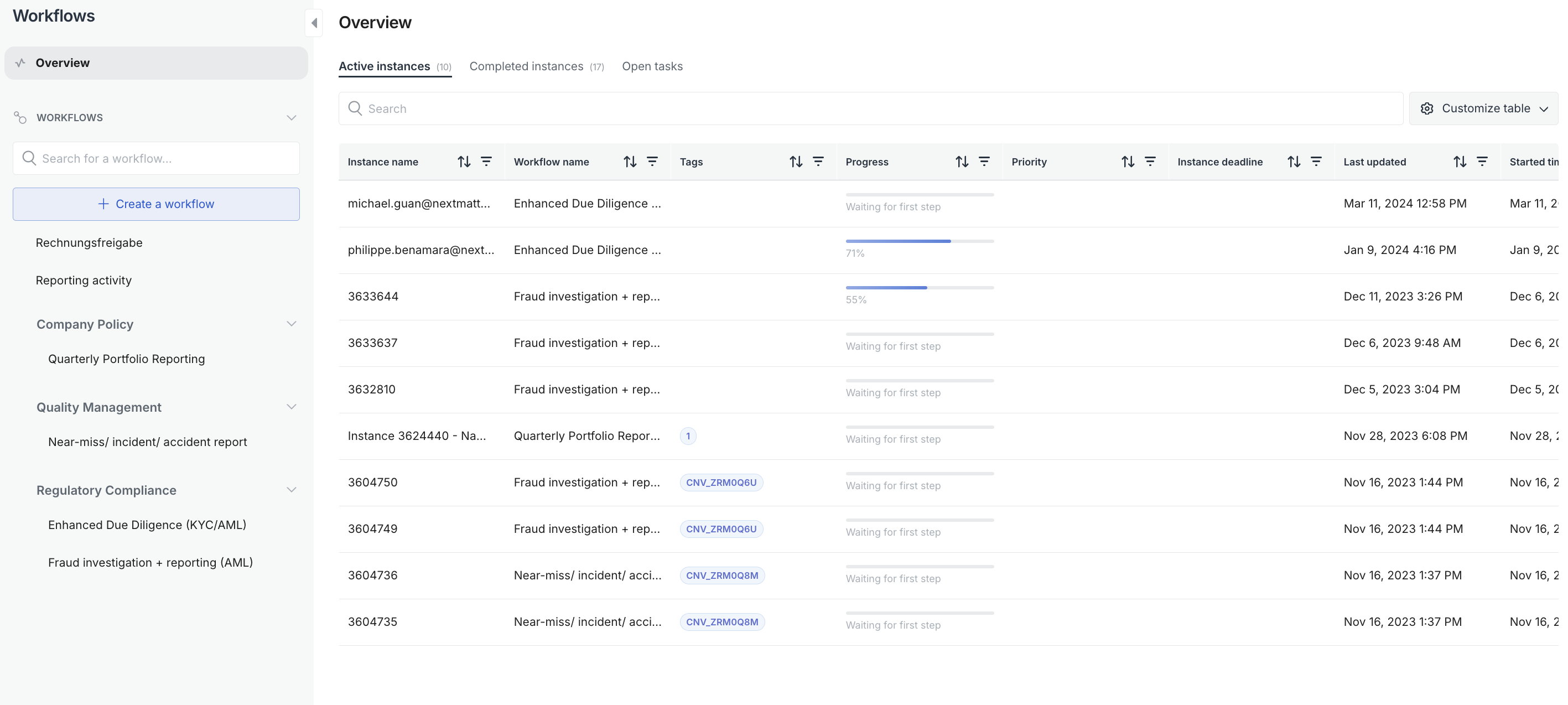The image size is (1568, 705).
Task: Sort by Last updated column
Action: pyautogui.click(x=1459, y=162)
